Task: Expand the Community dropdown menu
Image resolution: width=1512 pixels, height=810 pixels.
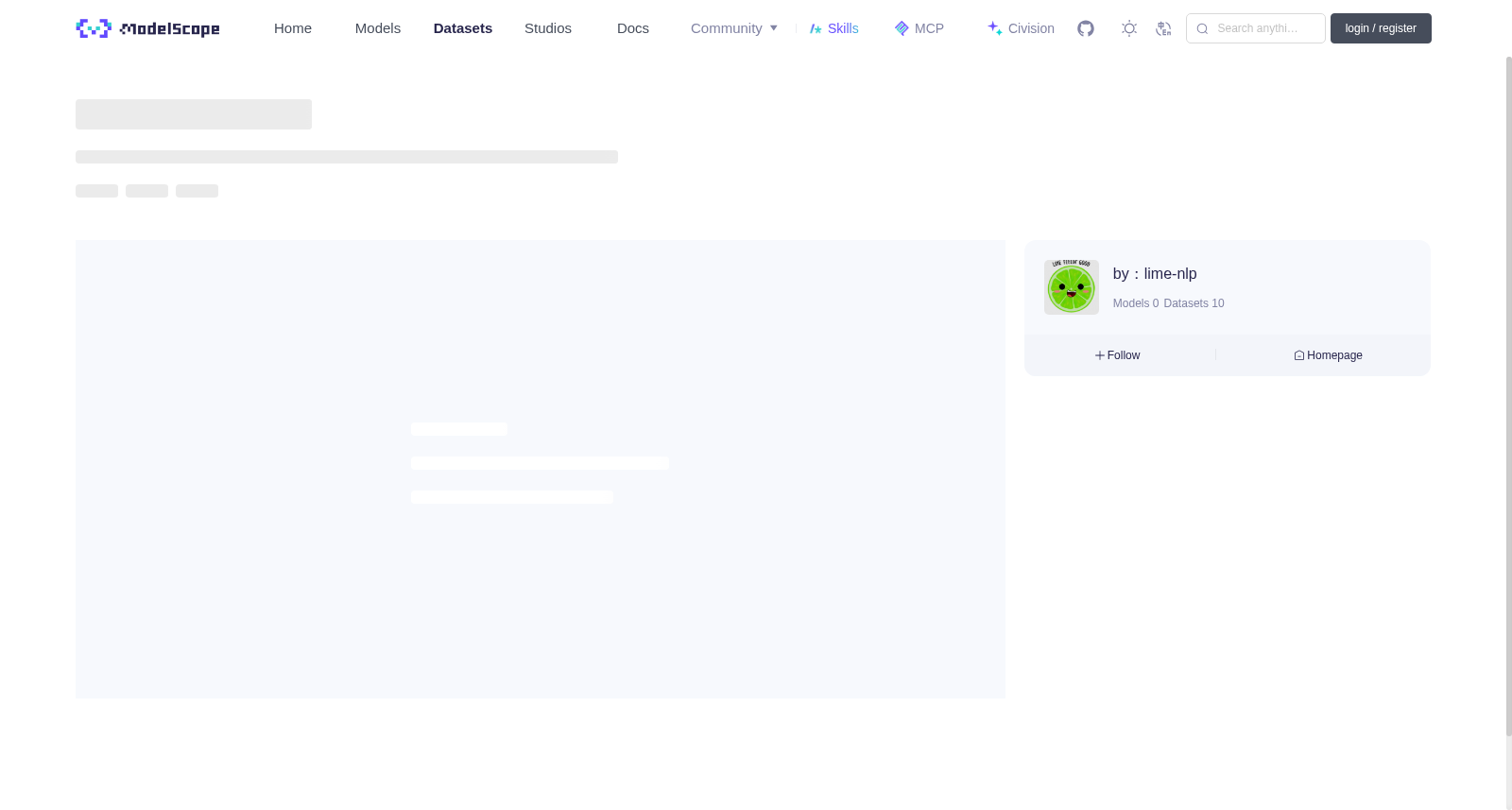Action: 734,28
